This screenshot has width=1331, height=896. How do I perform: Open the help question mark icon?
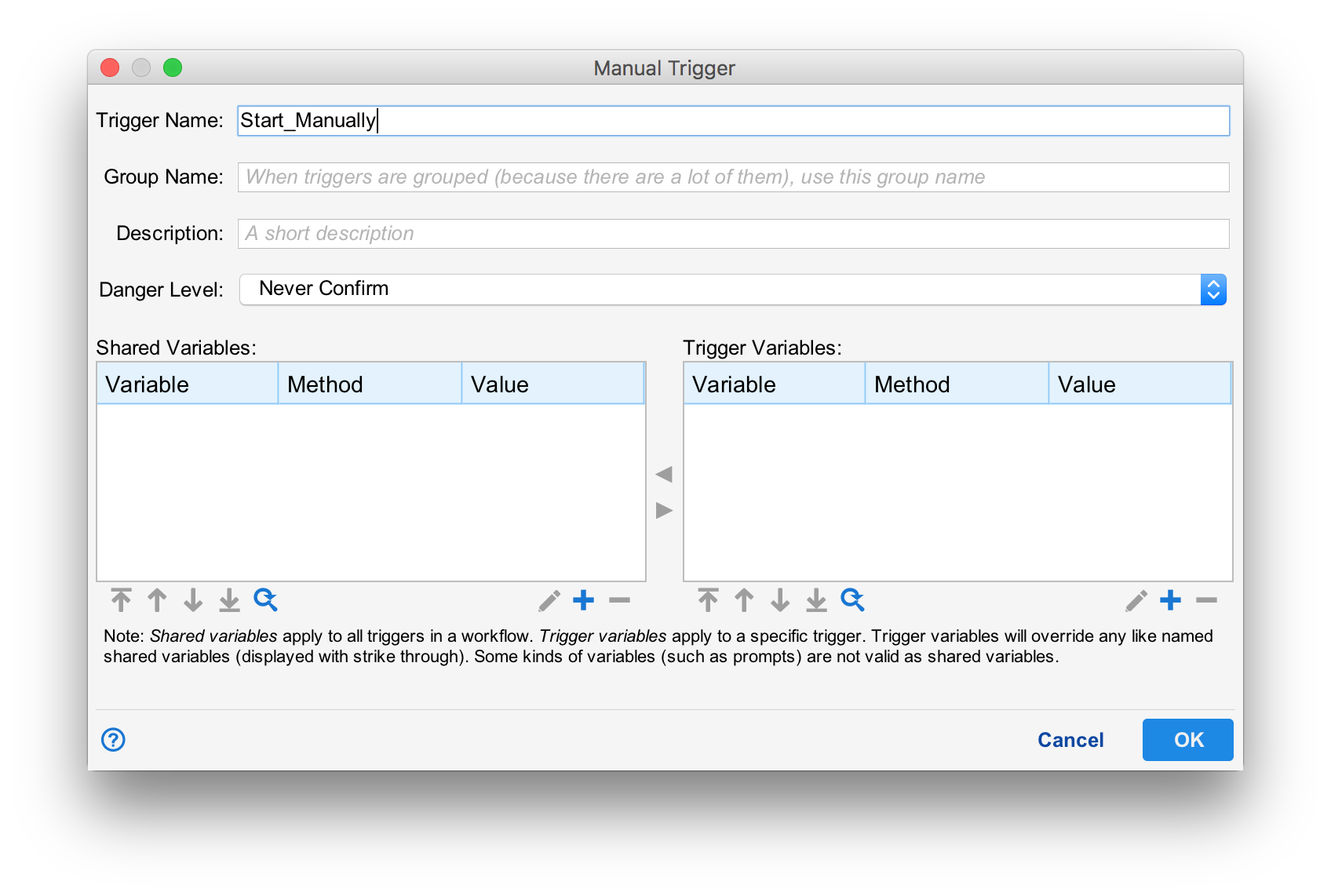tap(113, 739)
